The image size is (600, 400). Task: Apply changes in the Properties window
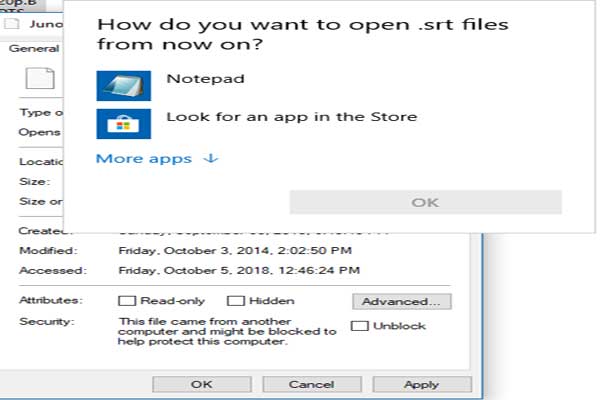[x=422, y=384]
